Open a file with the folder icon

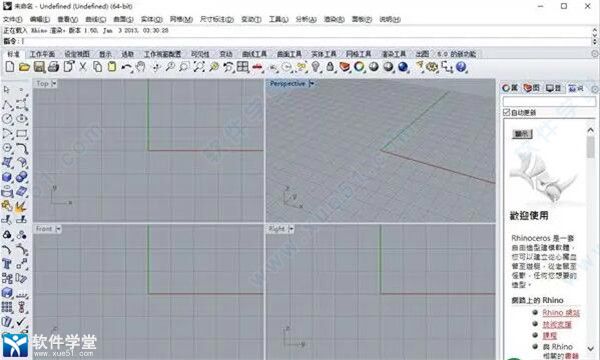pos(24,67)
